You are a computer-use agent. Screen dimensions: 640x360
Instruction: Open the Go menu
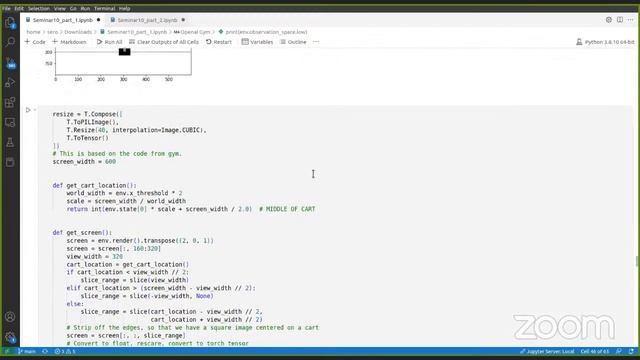(73, 8)
